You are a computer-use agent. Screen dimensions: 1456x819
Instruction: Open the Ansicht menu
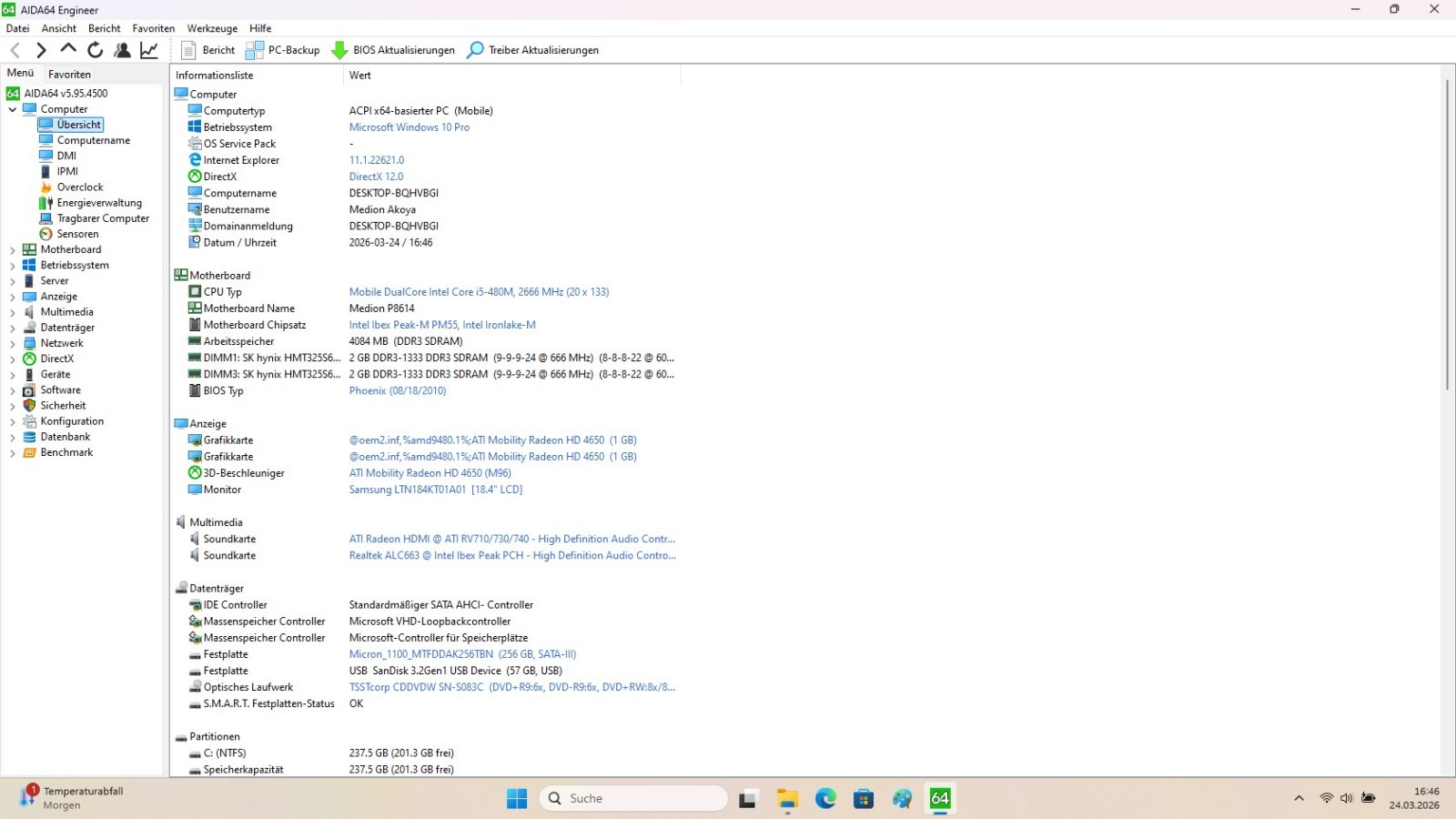(x=59, y=28)
